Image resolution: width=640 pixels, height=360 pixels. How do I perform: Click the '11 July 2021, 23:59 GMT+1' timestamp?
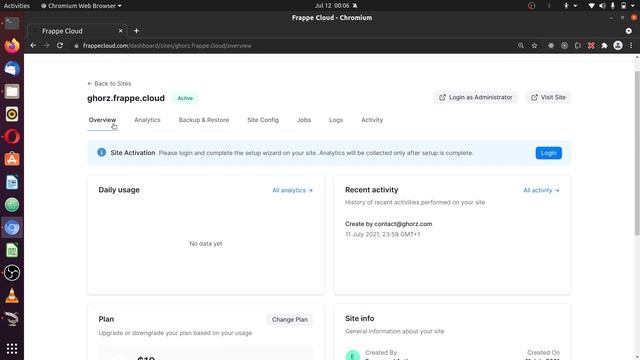click(382, 234)
